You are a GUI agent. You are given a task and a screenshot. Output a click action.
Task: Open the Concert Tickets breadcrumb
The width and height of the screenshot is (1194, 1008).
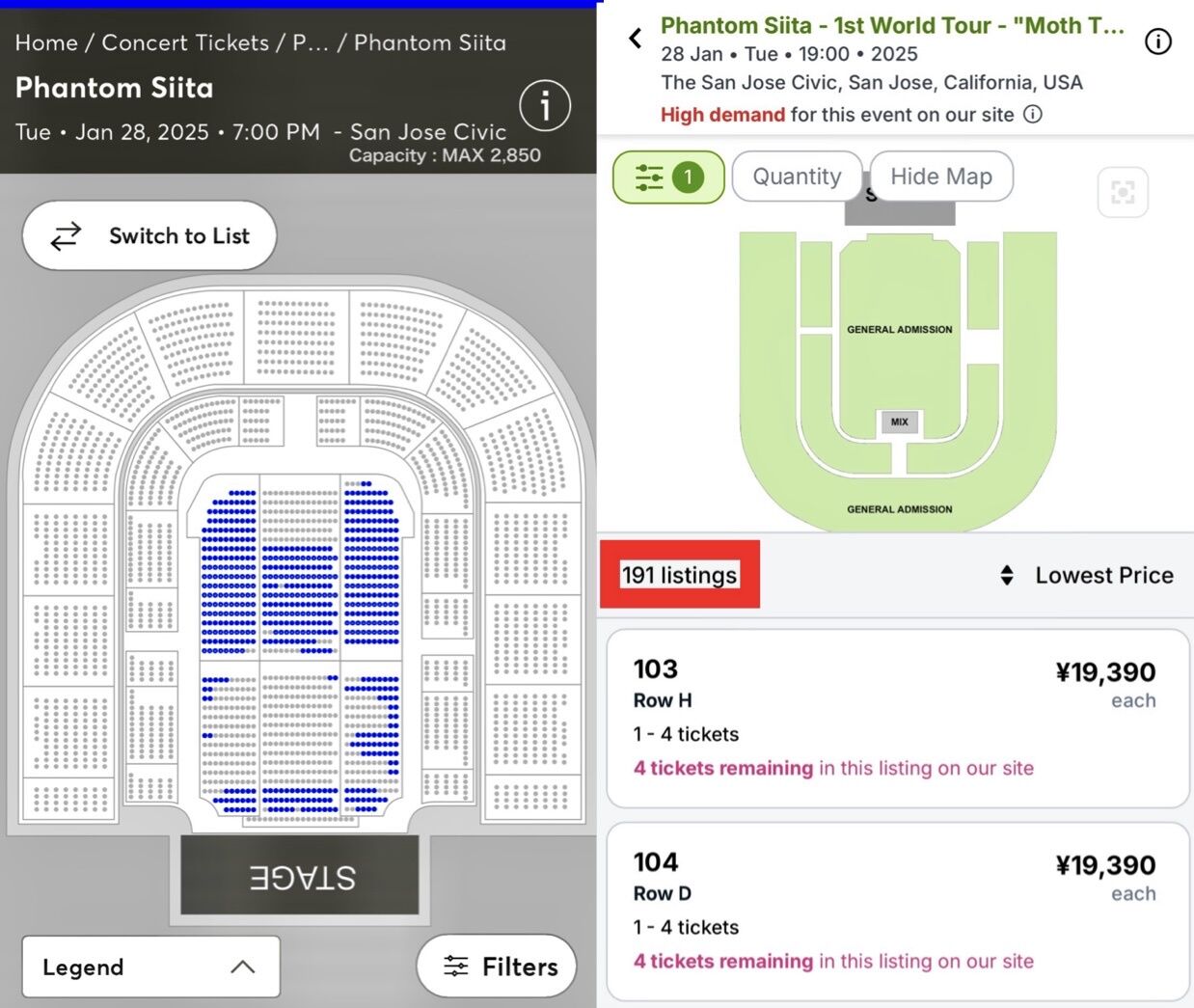pyautogui.click(x=185, y=42)
